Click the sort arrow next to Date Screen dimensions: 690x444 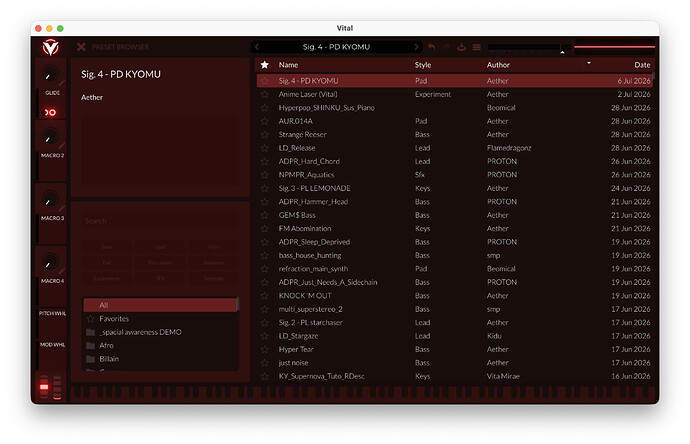(589, 63)
